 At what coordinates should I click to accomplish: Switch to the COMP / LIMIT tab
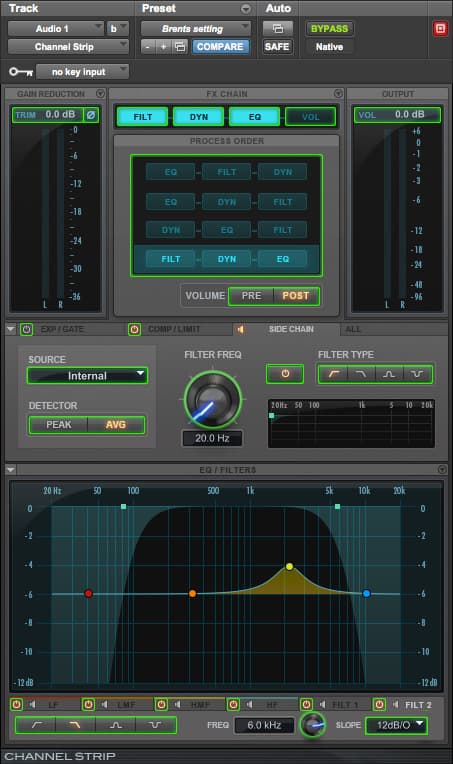point(174,329)
